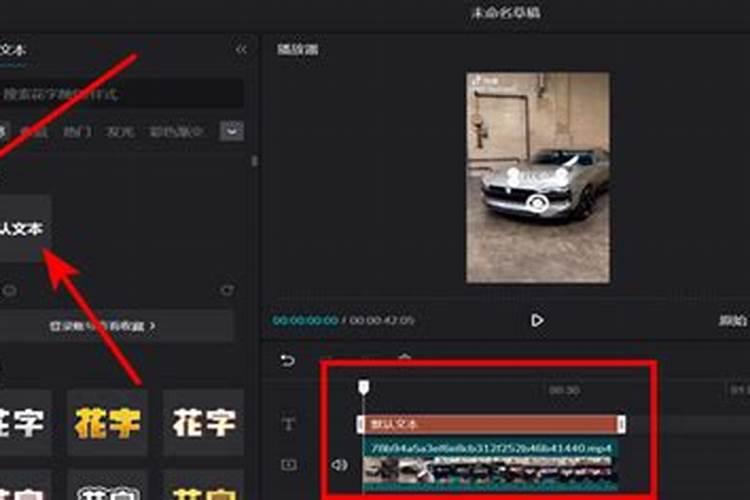Click the video track icon
Viewport: 750px width, 500px height.
(x=288, y=464)
